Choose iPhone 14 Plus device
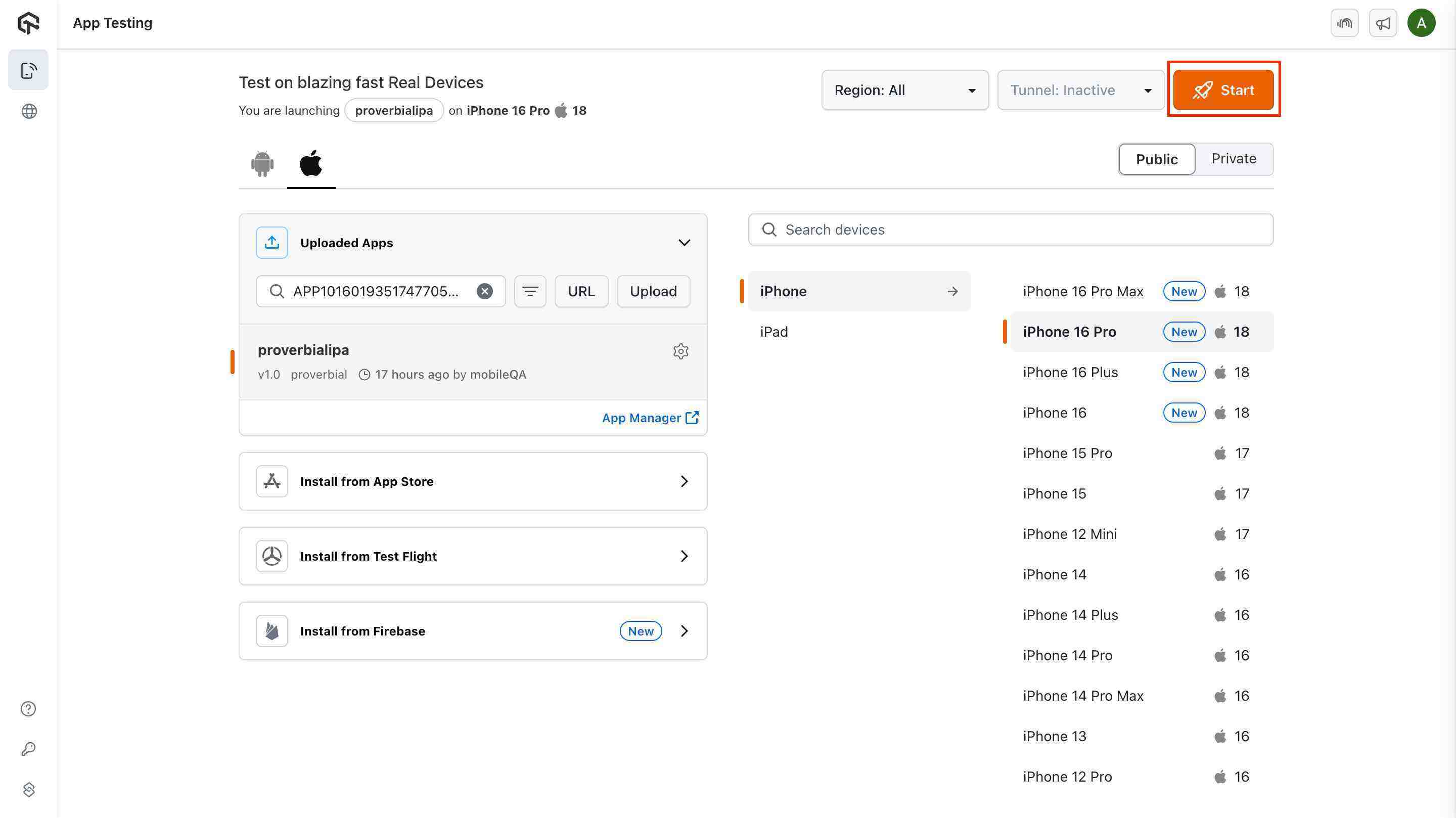The image size is (1456, 818). point(1142,614)
